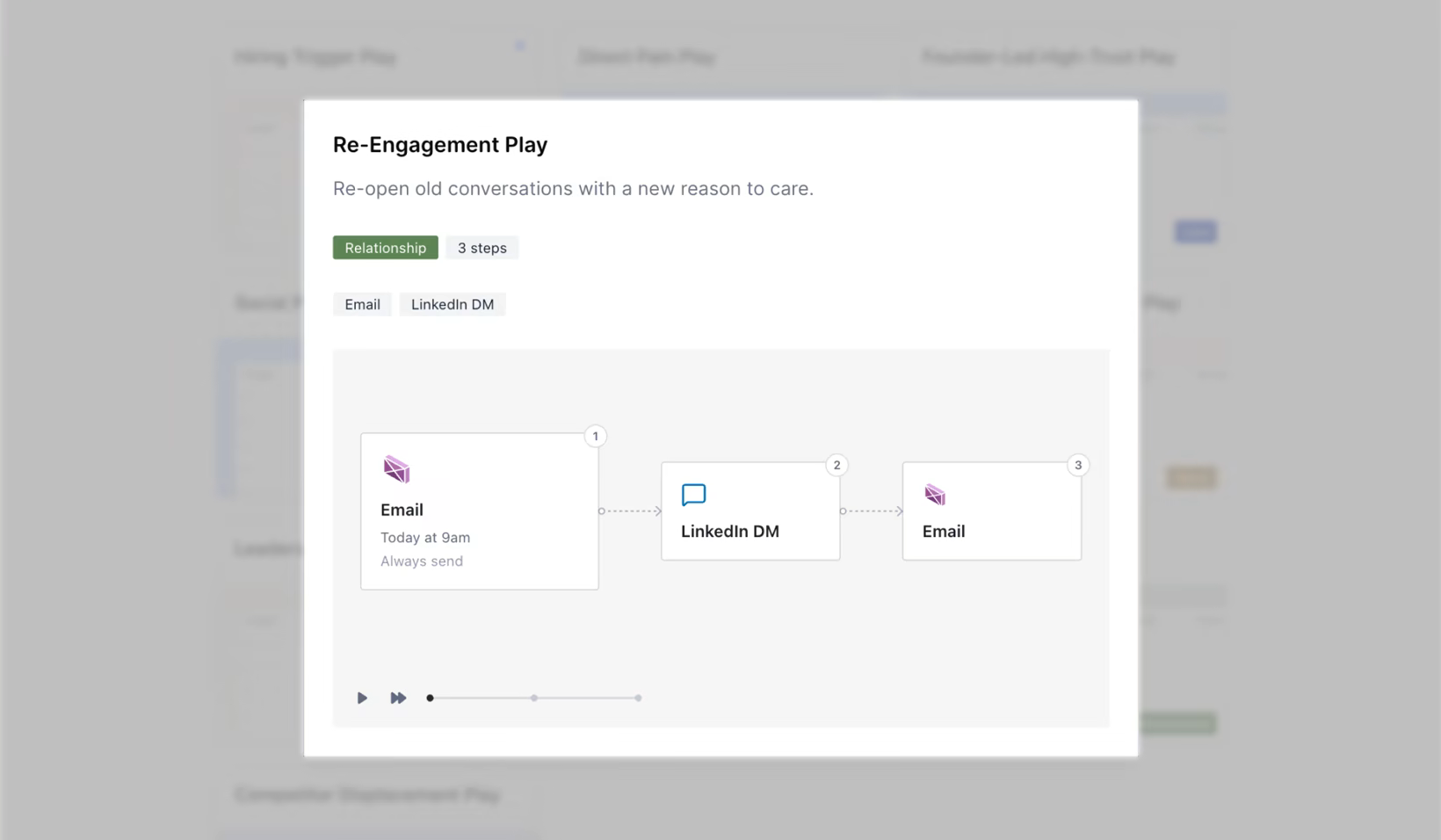Open the third step Email card

click(x=992, y=511)
